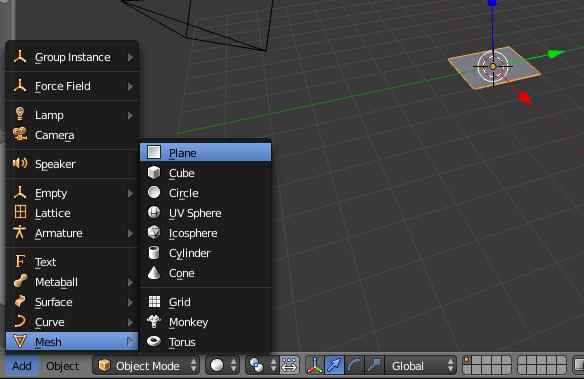Select Plane from the Mesh submenu
Image resolution: width=584 pixels, height=379 pixels.
[206, 153]
